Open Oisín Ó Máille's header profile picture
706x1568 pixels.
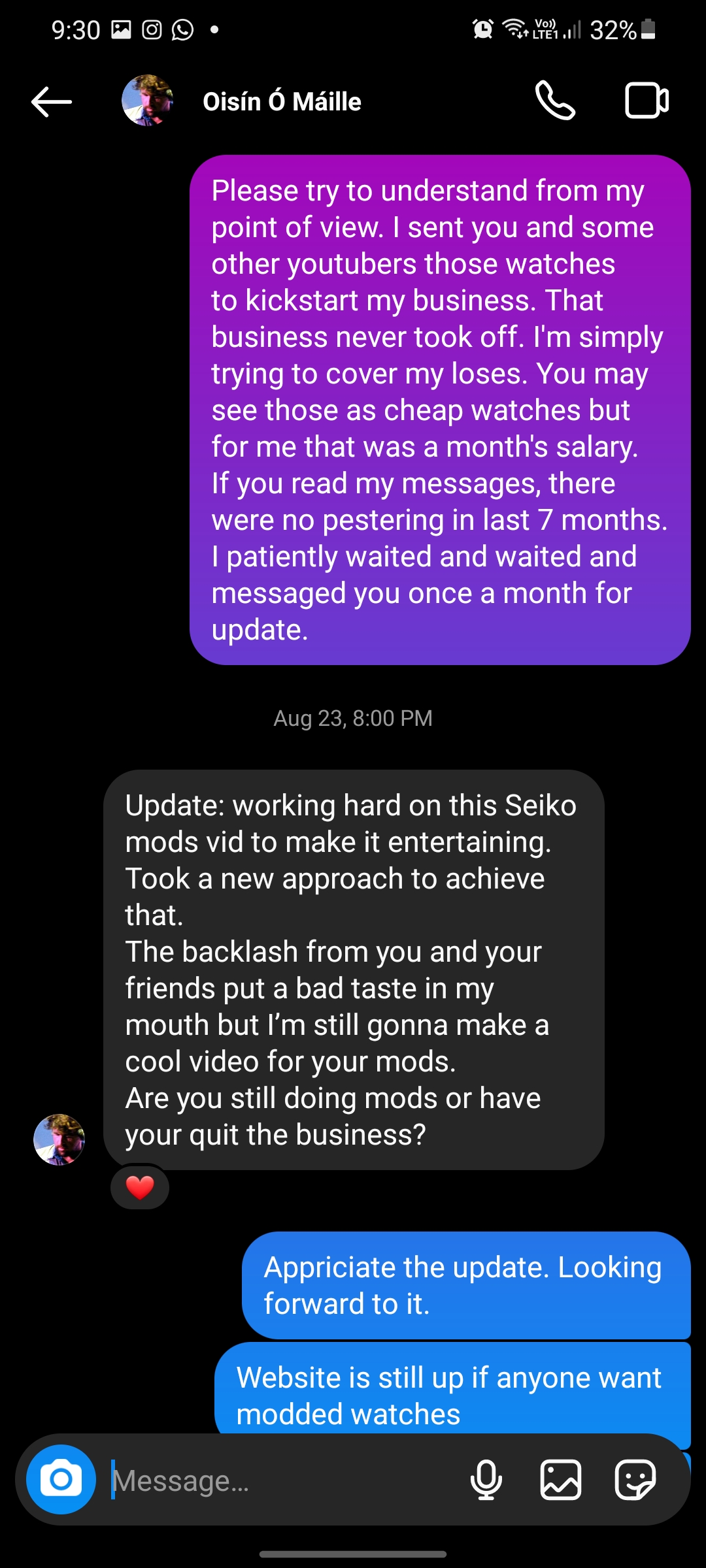tap(147, 101)
